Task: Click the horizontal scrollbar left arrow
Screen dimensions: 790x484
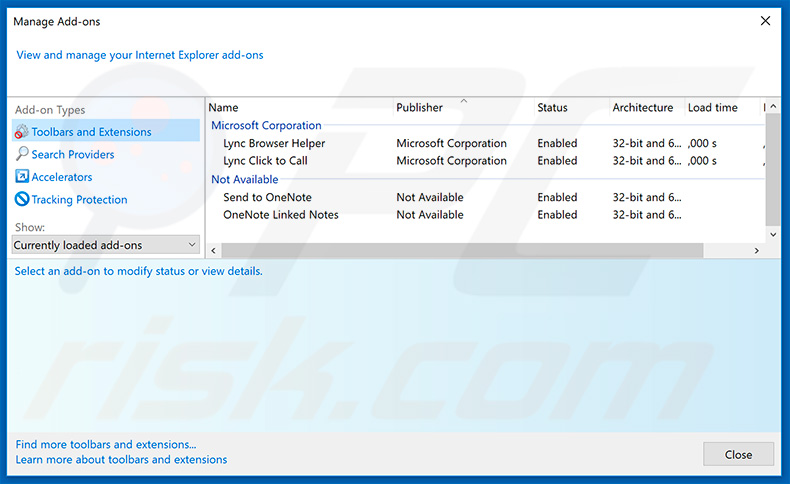Action: pyautogui.click(x=214, y=250)
